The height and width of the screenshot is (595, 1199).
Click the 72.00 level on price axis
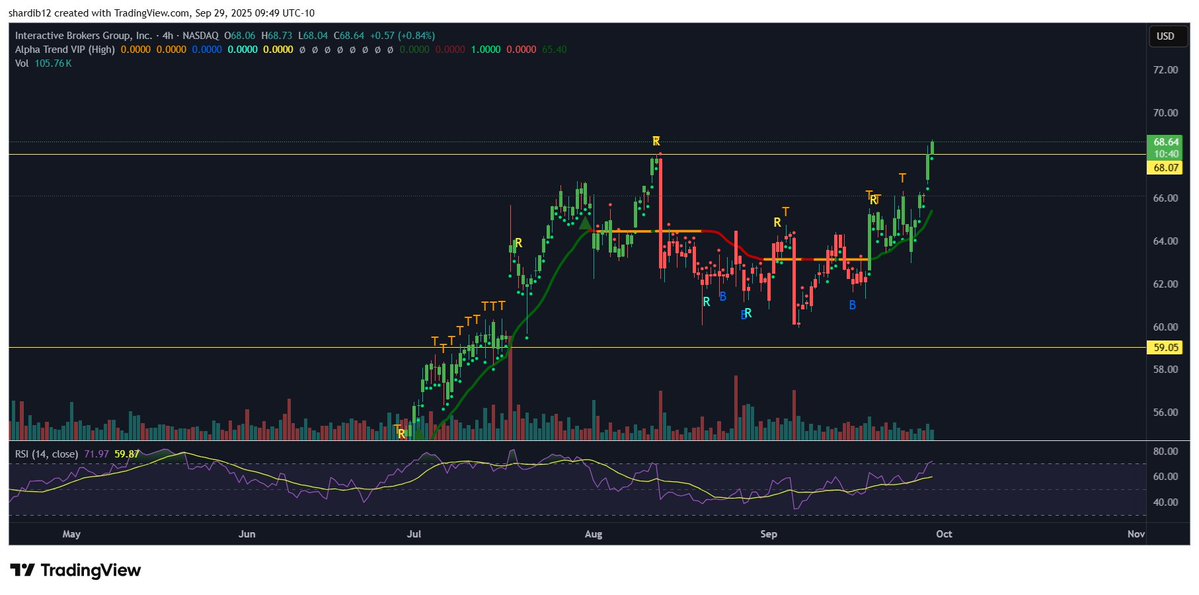(1164, 70)
